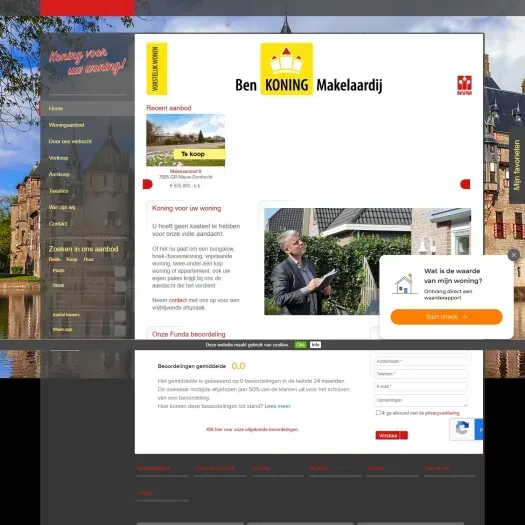Select the Huur search option
The image size is (525, 525).
[89, 259]
